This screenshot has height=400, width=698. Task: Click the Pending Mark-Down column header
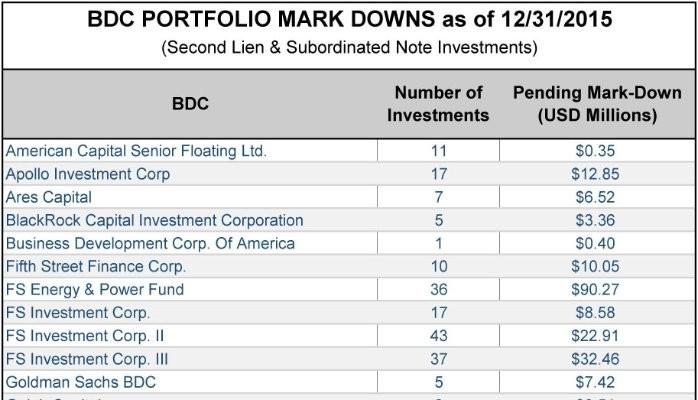click(x=597, y=103)
